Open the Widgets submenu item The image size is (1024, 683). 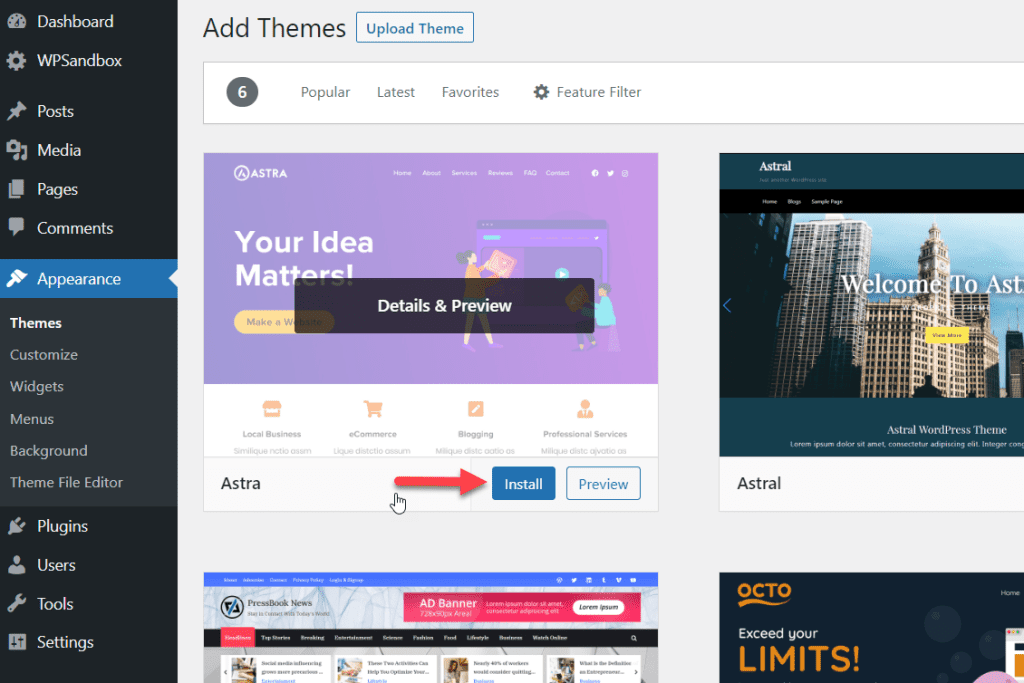point(37,387)
